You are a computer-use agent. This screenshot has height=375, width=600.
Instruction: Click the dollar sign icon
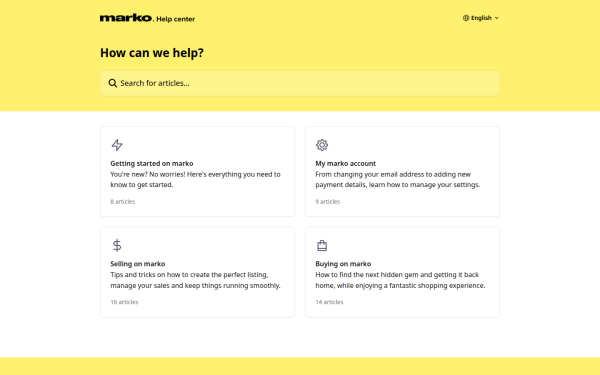117,245
